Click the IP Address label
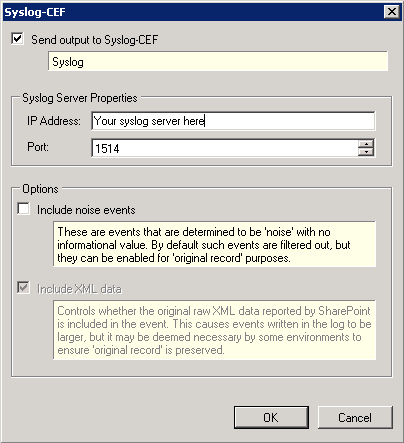The image size is (404, 443). (54, 121)
